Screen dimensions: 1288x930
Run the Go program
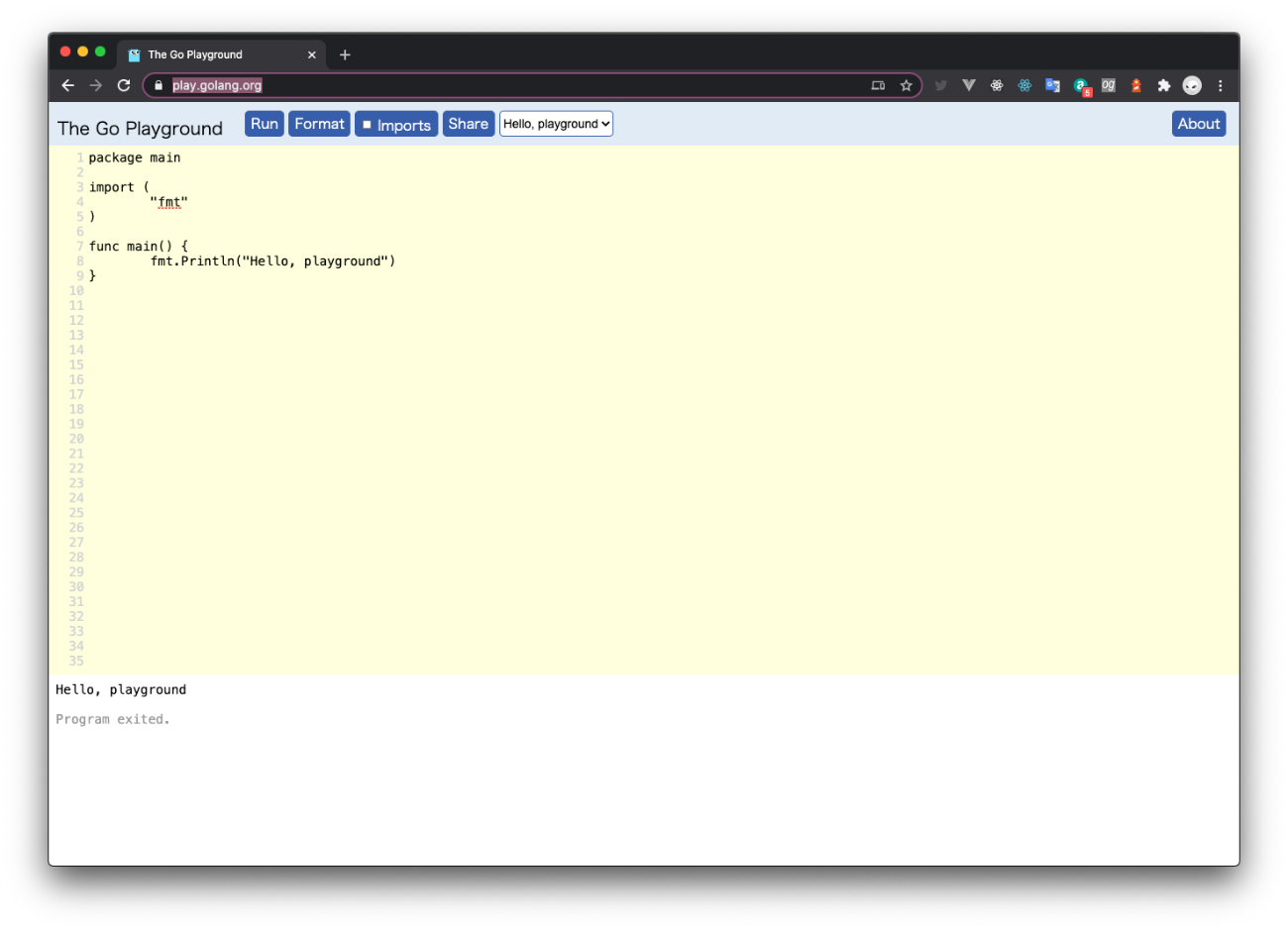tap(265, 124)
